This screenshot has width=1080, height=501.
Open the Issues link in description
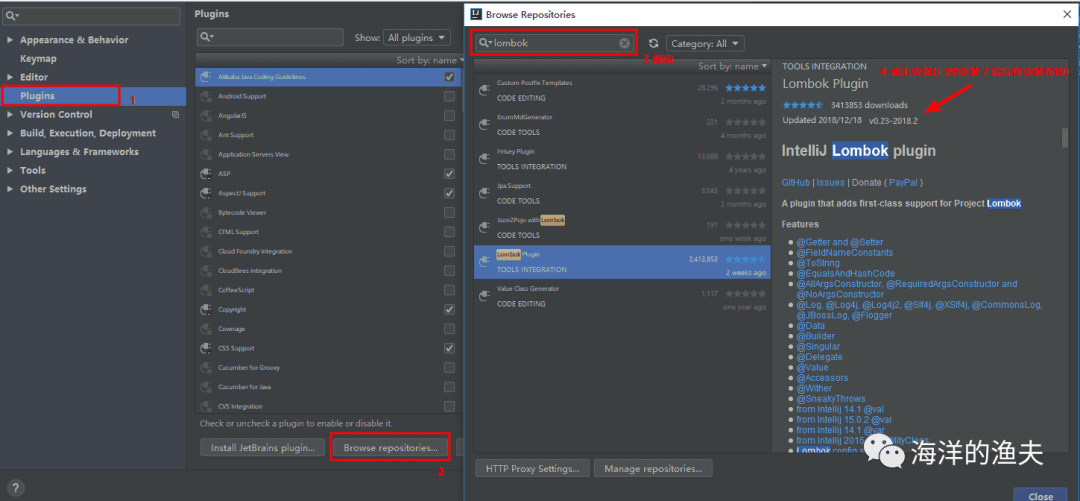tap(830, 183)
